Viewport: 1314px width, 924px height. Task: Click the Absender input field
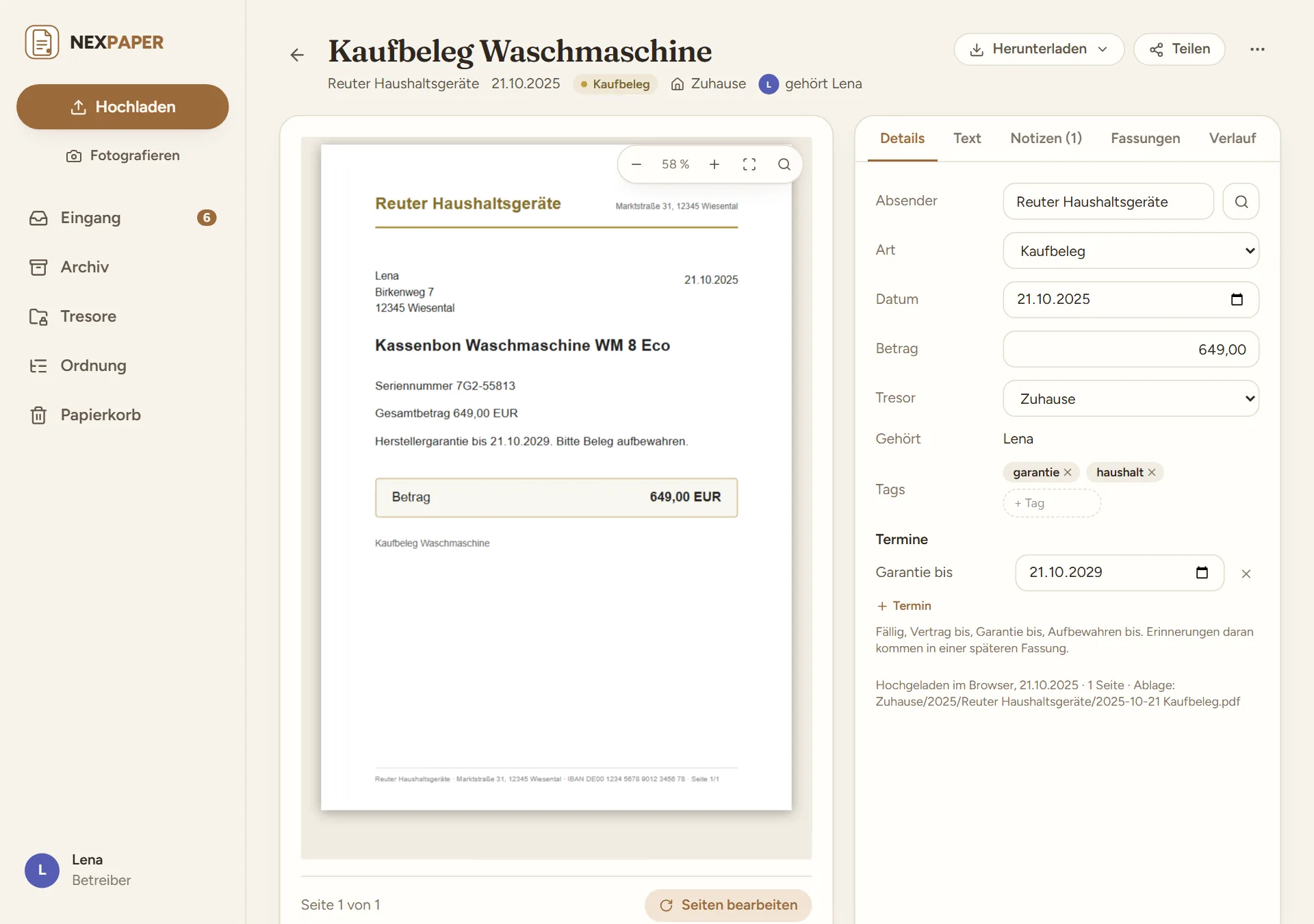tap(1108, 201)
